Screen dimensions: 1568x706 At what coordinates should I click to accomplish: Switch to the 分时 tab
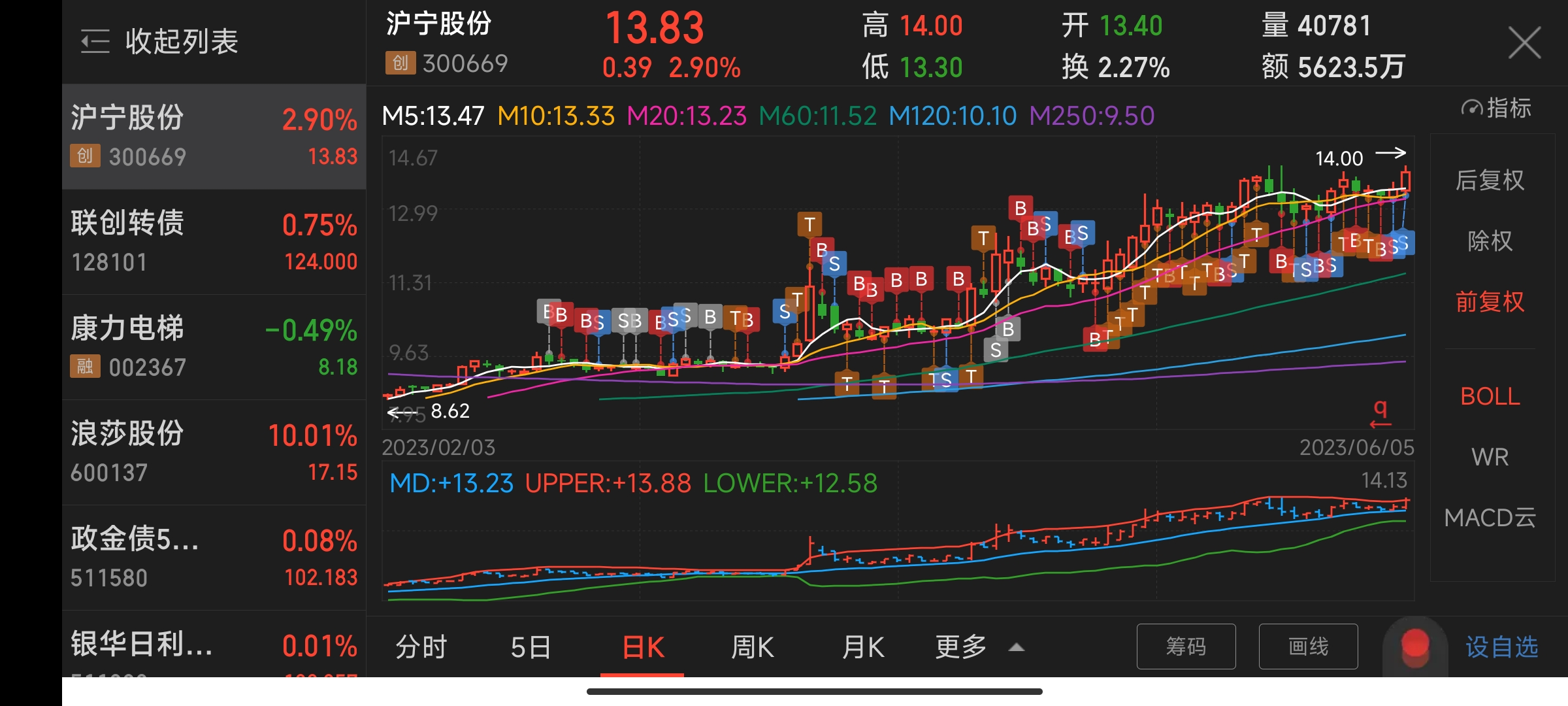(x=421, y=647)
